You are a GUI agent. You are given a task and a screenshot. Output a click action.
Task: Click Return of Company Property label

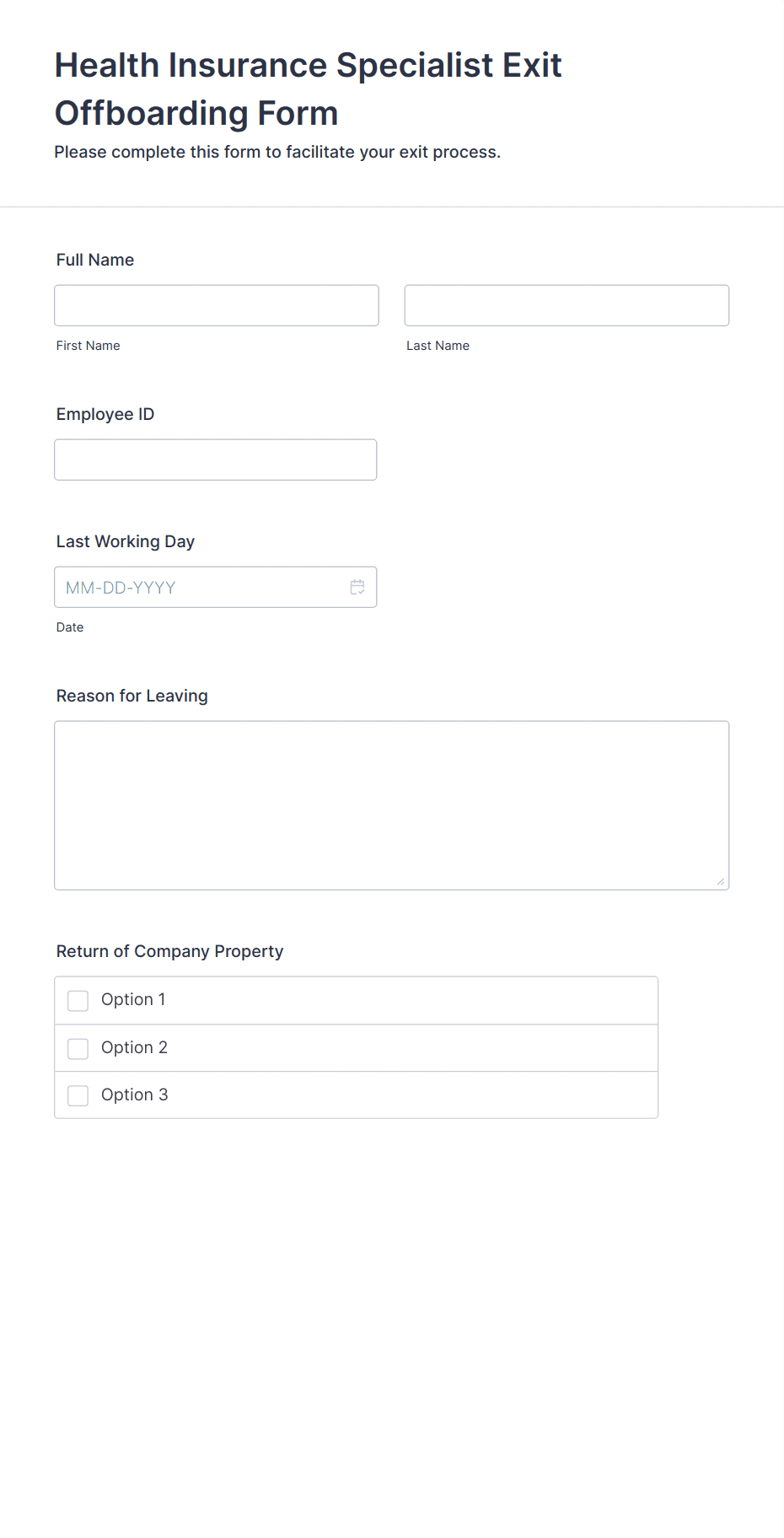click(169, 951)
